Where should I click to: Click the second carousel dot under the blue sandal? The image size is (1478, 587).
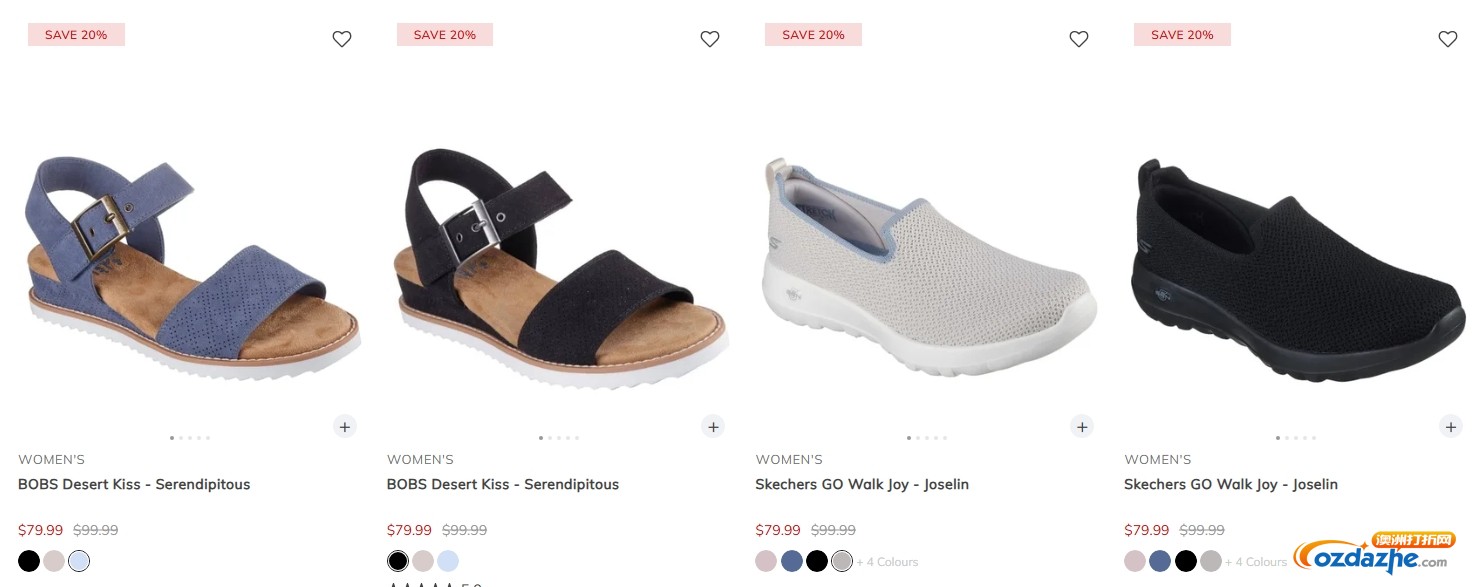[x=182, y=437]
